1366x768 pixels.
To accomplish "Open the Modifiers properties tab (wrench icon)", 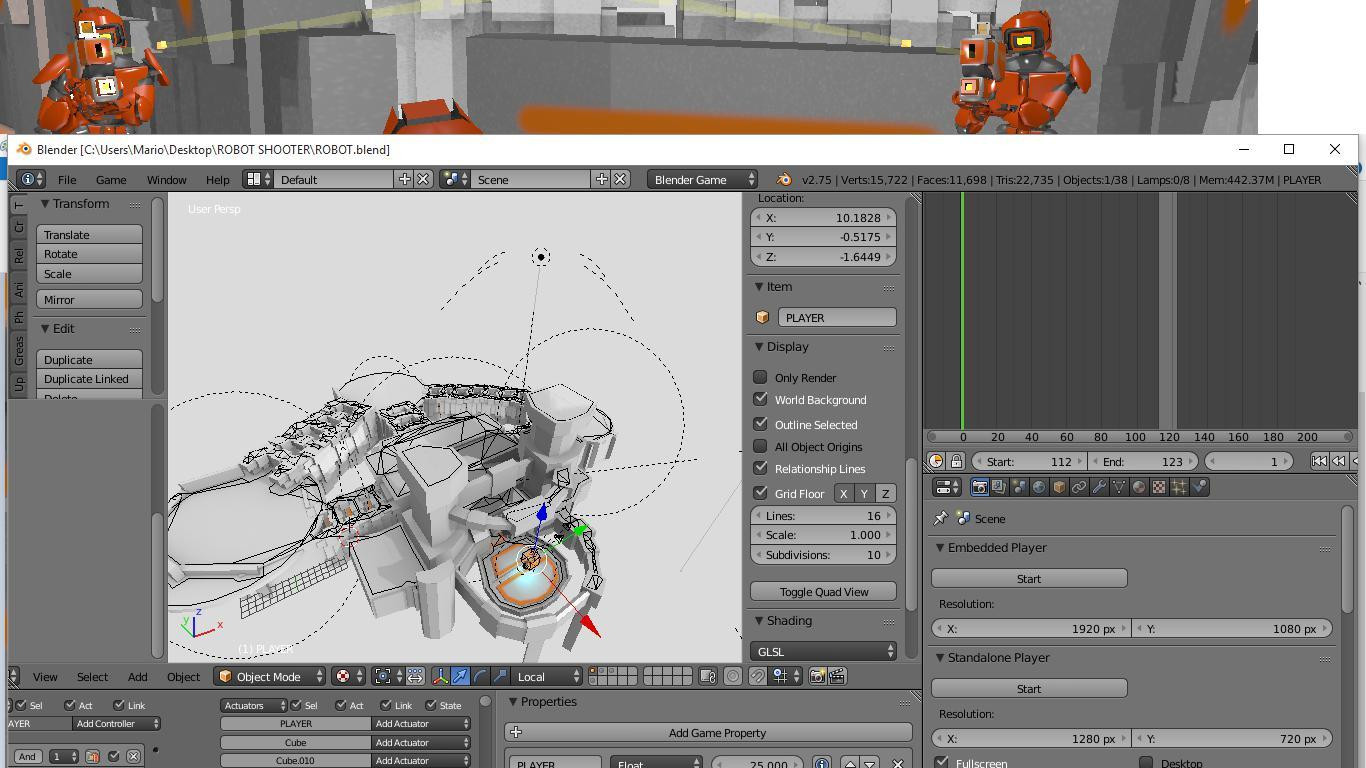I will point(1099,487).
